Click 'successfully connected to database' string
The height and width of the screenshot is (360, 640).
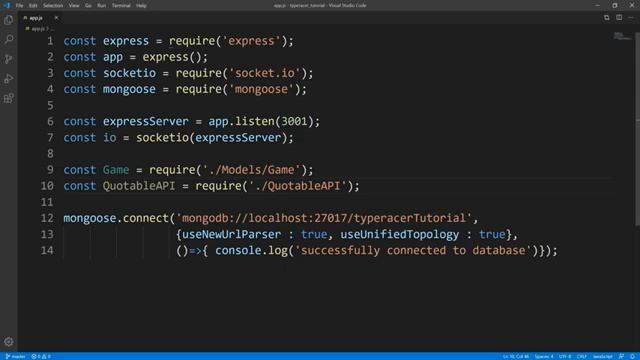[413, 251]
